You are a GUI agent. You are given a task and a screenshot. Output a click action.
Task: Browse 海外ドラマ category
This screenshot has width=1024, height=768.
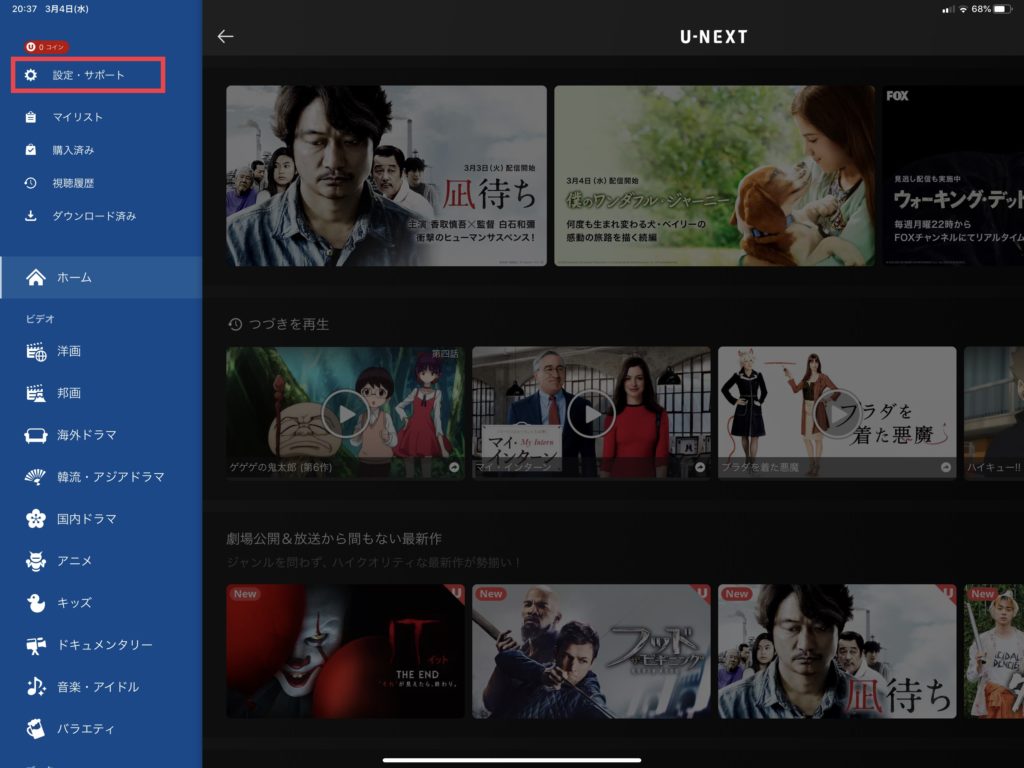pyautogui.click(x=87, y=435)
